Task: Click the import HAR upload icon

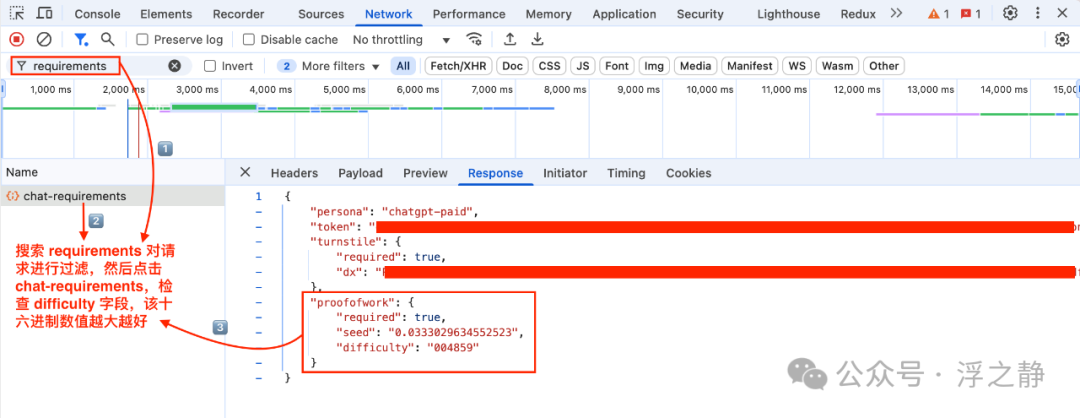Action: [510, 39]
